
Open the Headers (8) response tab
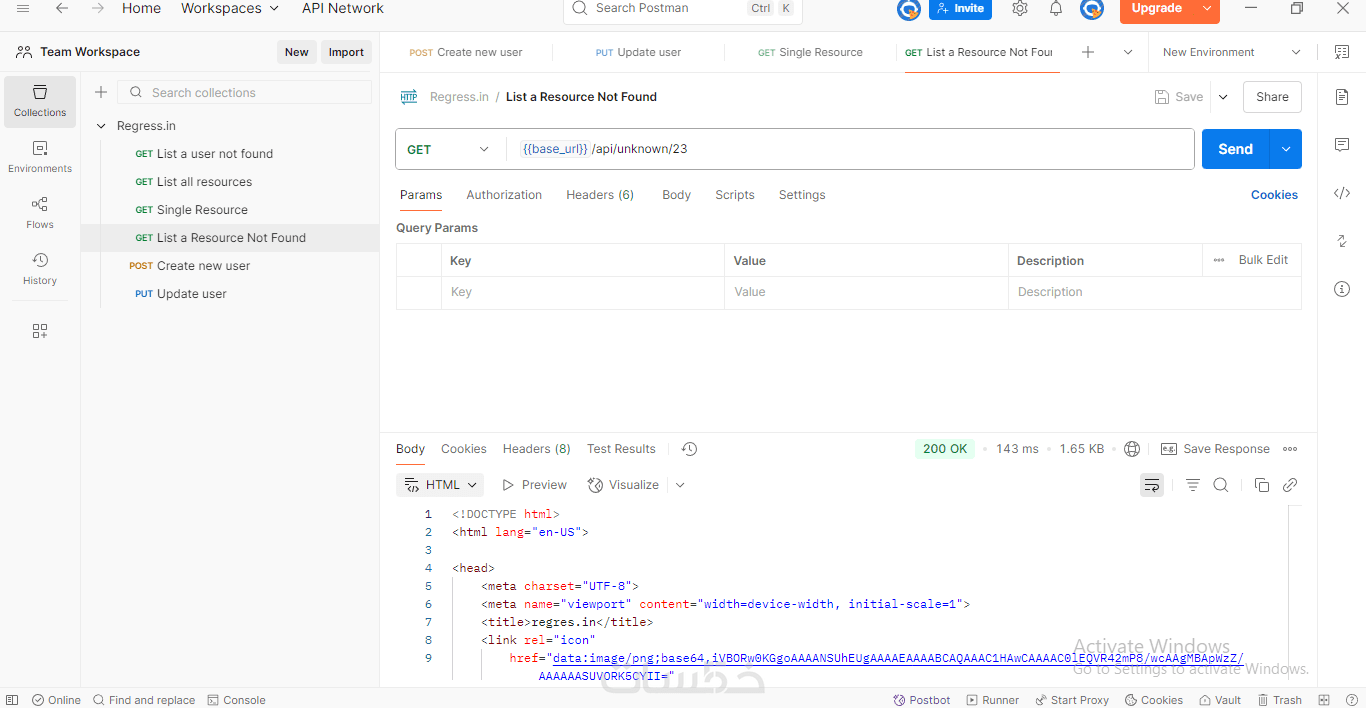click(536, 449)
